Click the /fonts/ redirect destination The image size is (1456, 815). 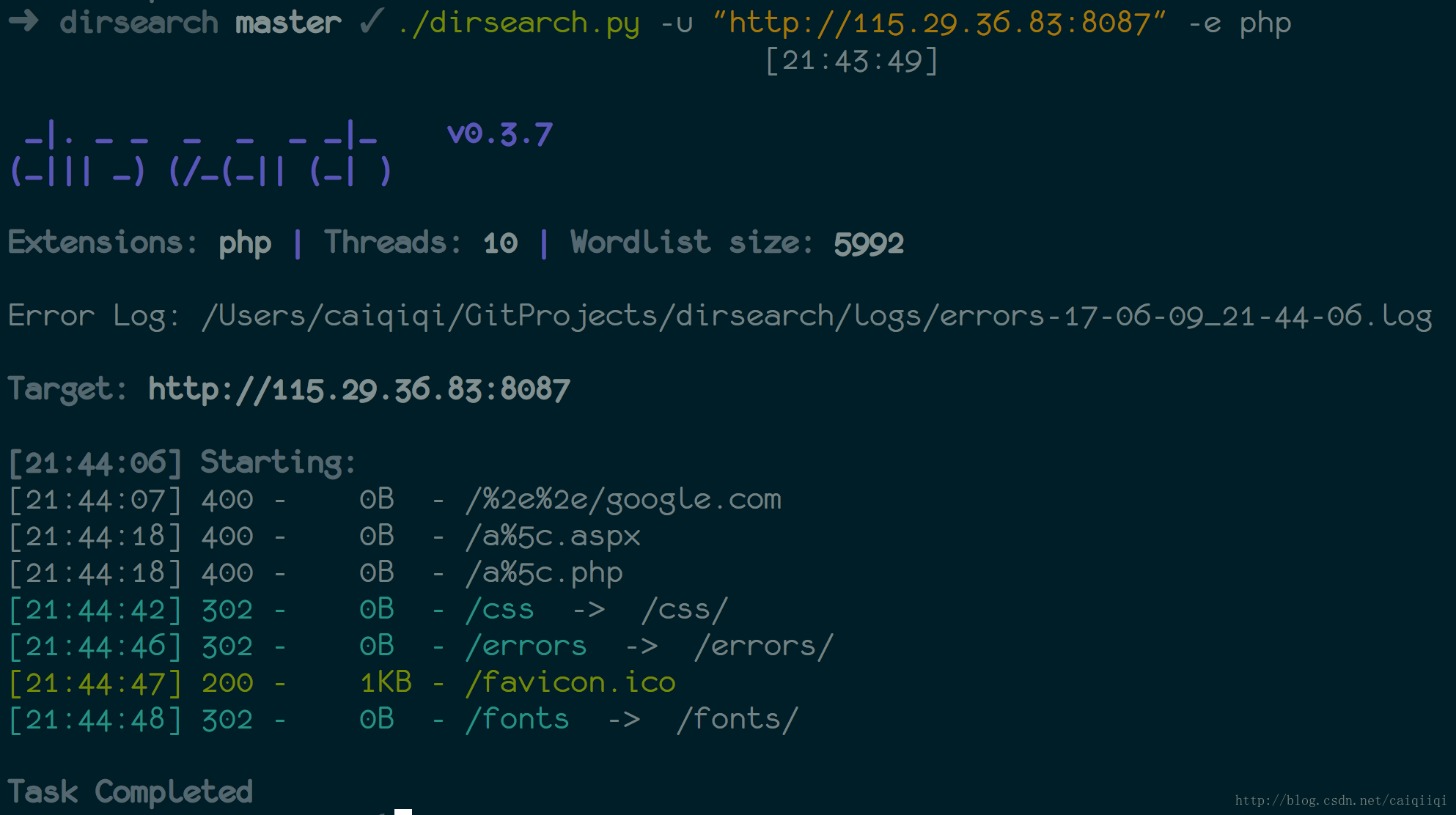(x=738, y=720)
